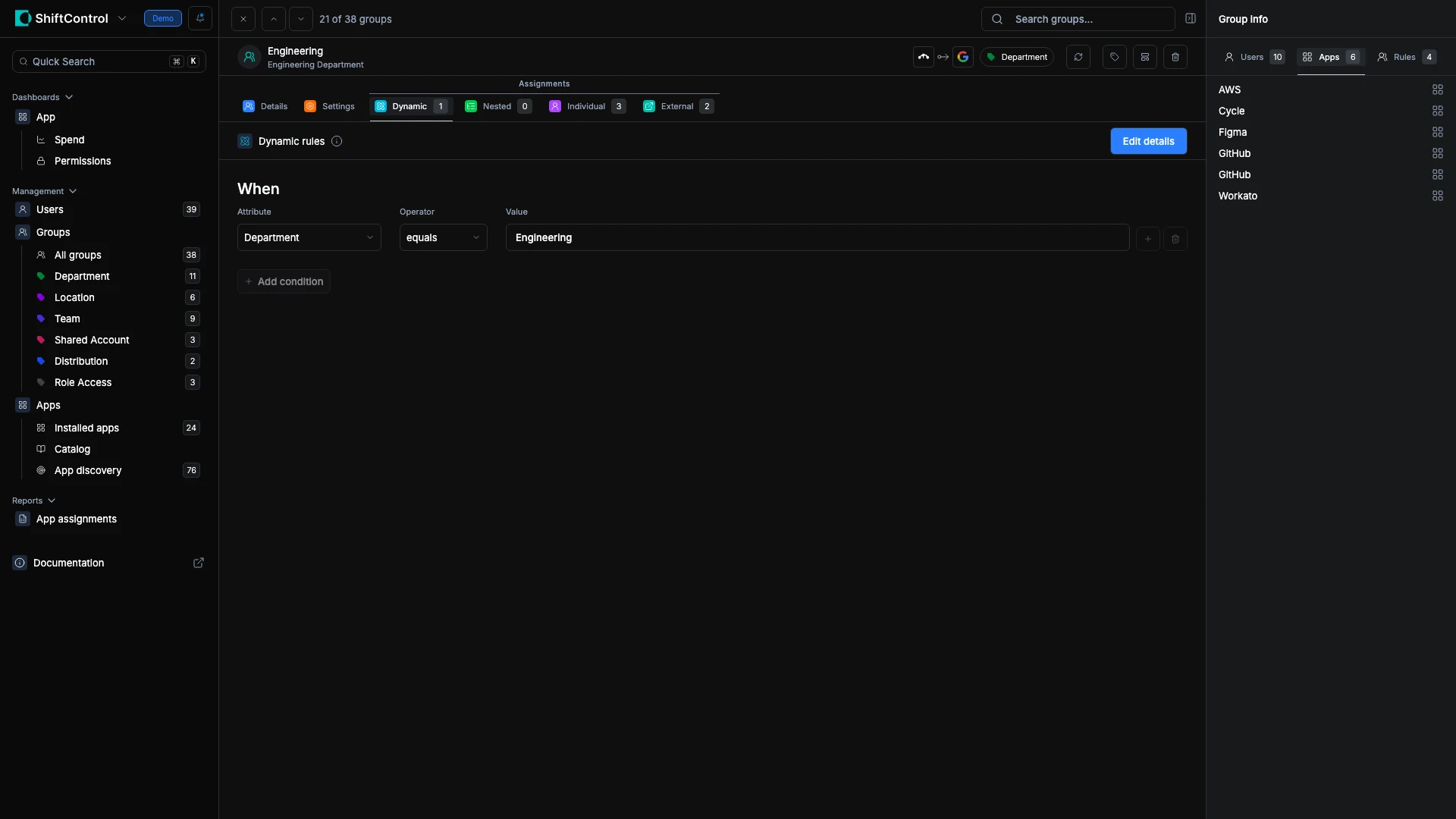Click the tag icon in the group header
1456x819 pixels.
pyautogui.click(x=1114, y=57)
